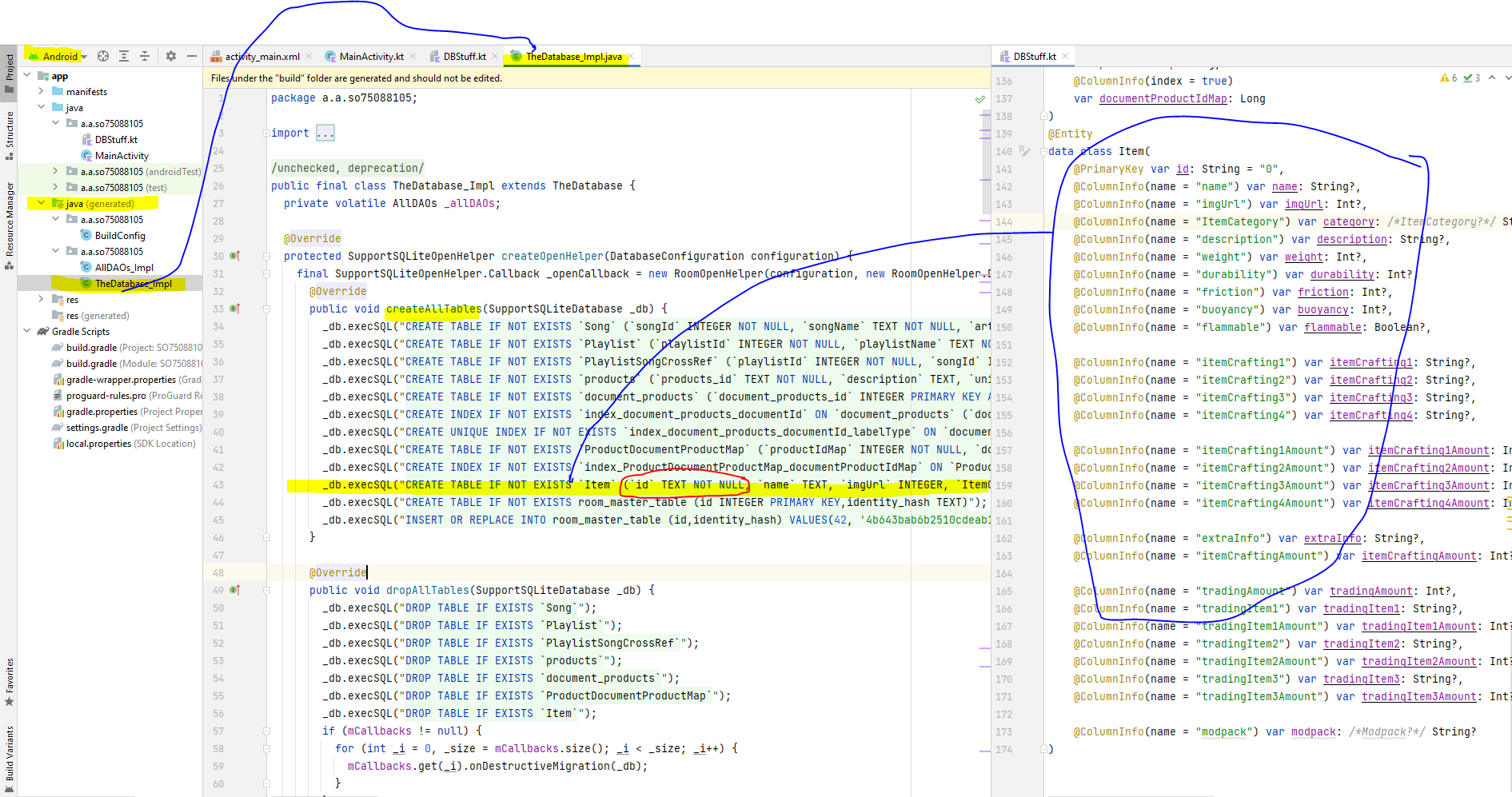
Task: Click implements gutter icon on line 33
Action: pyautogui.click(x=235, y=309)
